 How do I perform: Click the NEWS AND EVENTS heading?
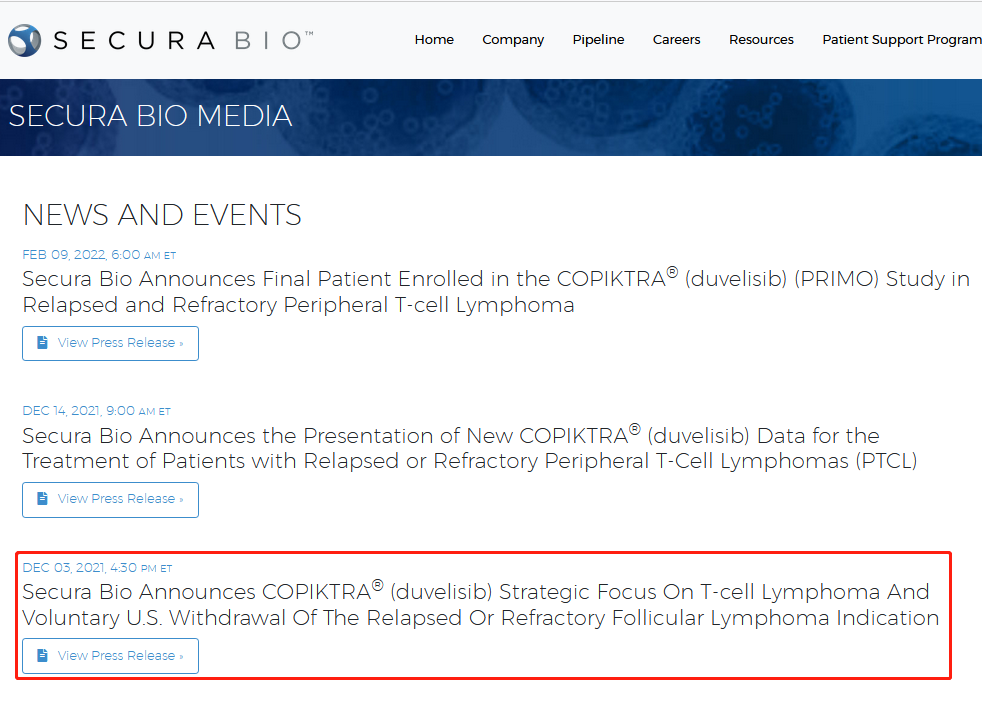[162, 215]
